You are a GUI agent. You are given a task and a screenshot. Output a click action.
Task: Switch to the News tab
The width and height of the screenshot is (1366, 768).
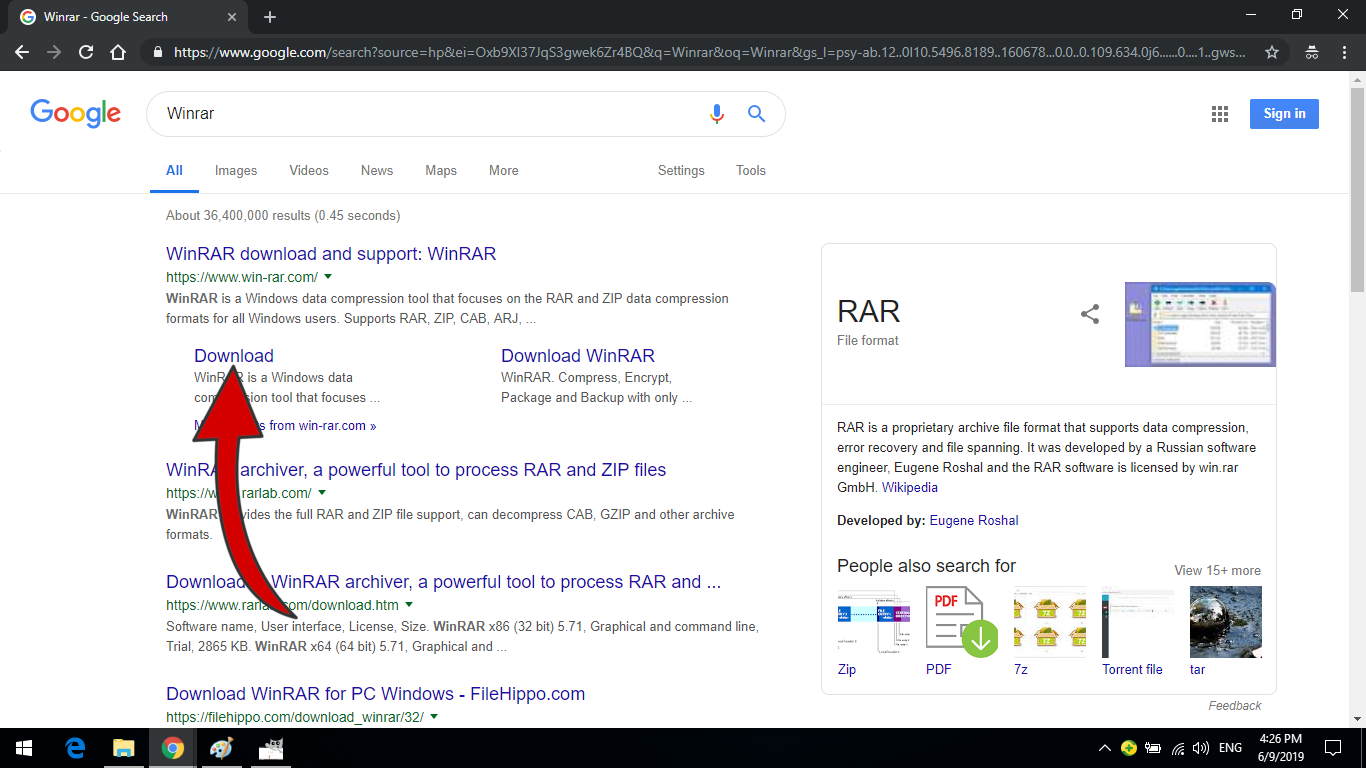[x=377, y=171]
